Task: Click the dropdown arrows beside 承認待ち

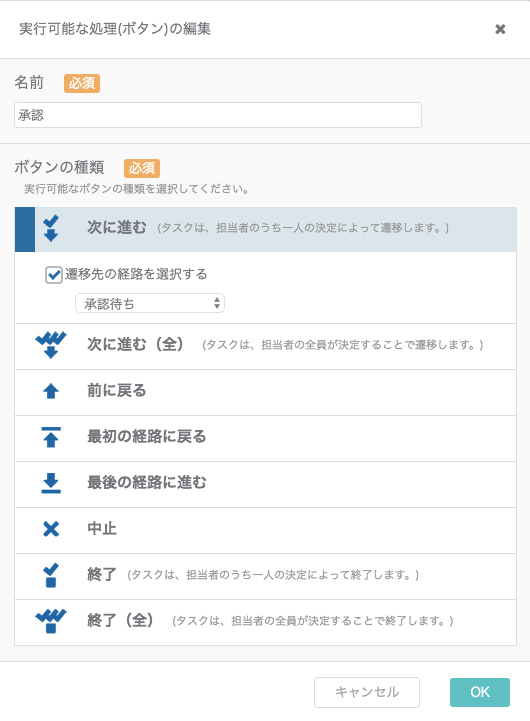Action: (217, 303)
